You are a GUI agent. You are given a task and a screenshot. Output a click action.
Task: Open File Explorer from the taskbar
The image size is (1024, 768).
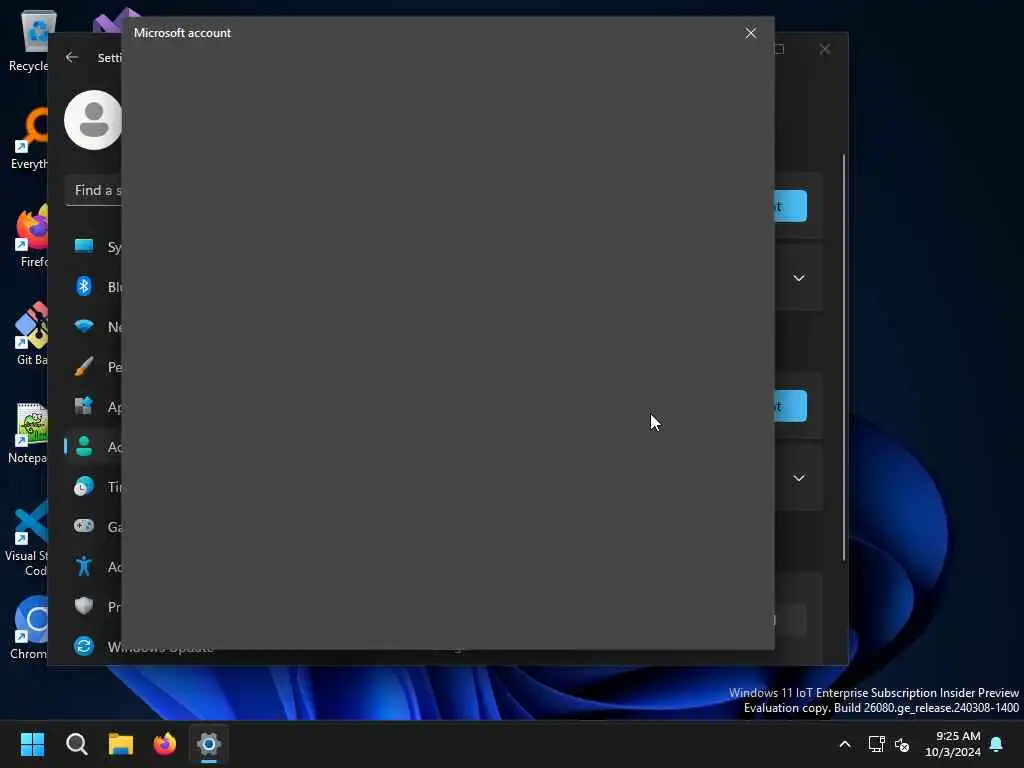pos(121,744)
